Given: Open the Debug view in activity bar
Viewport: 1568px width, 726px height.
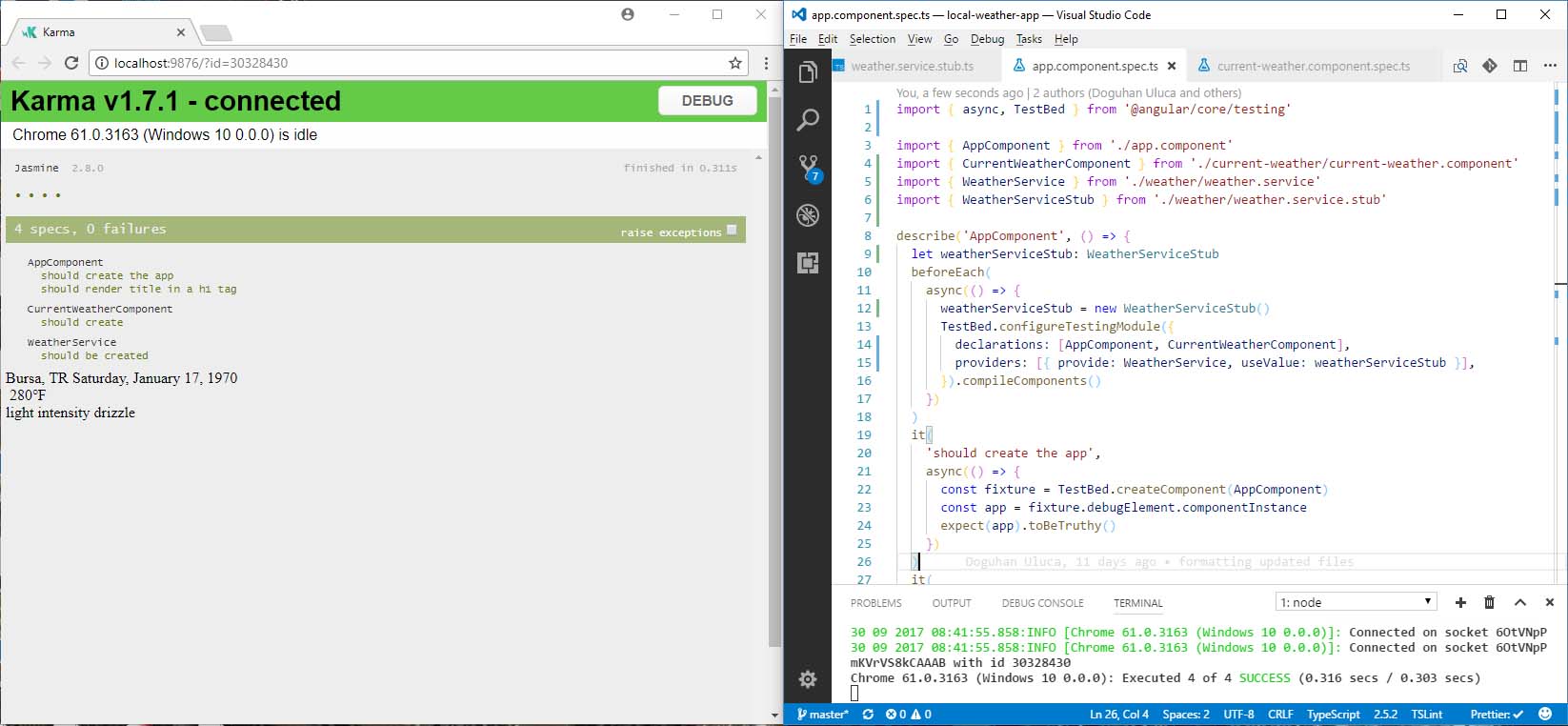Looking at the screenshot, I should click(808, 215).
